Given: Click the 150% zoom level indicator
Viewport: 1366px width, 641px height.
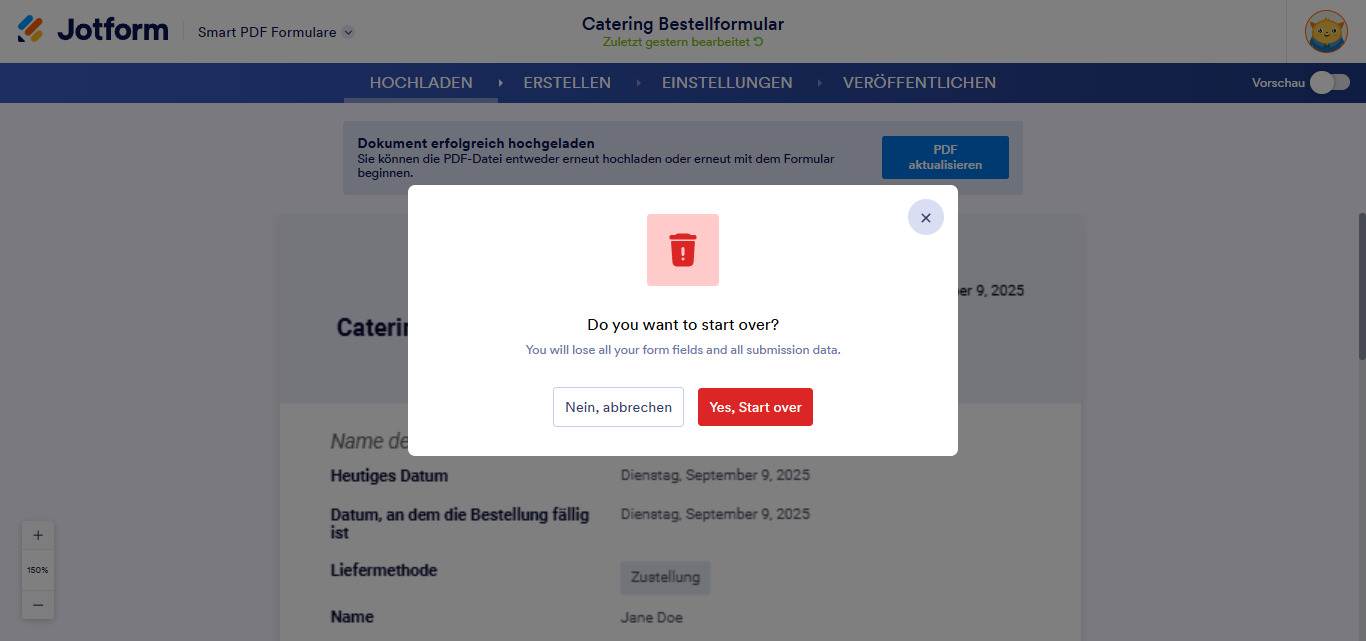Looking at the screenshot, I should (x=38, y=570).
